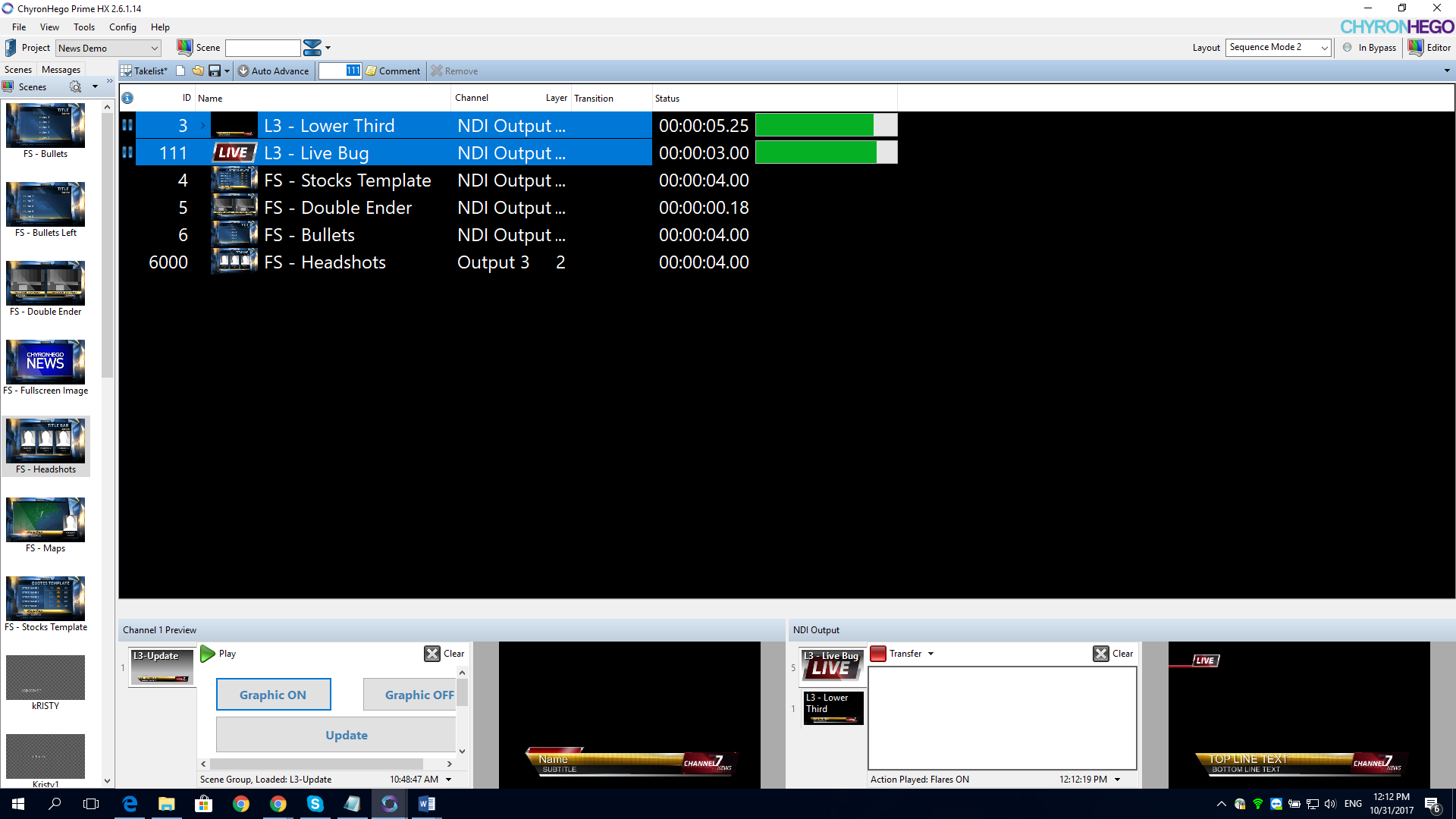Image resolution: width=1456 pixels, height=819 pixels.
Task: Select L3 - Live Bug output layer thumbnail
Action: coord(833,665)
